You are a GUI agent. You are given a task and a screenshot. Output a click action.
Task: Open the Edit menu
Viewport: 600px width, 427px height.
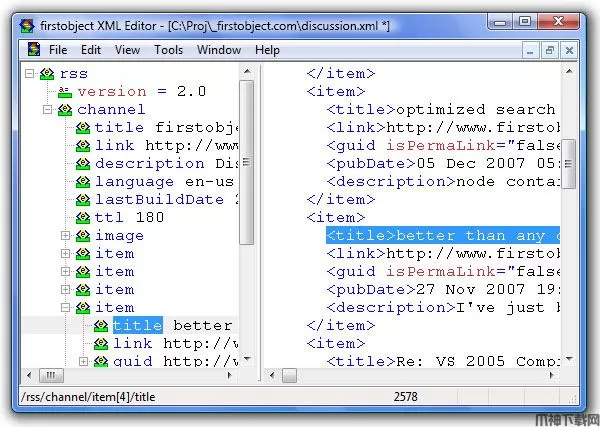(91, 50)
